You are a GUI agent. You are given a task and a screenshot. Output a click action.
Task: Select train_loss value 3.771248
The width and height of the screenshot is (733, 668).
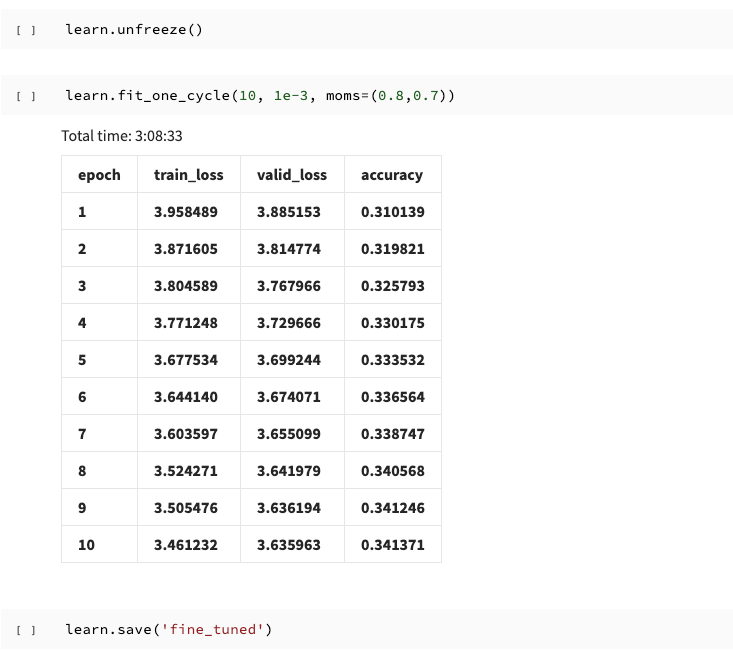click(186, 323)
